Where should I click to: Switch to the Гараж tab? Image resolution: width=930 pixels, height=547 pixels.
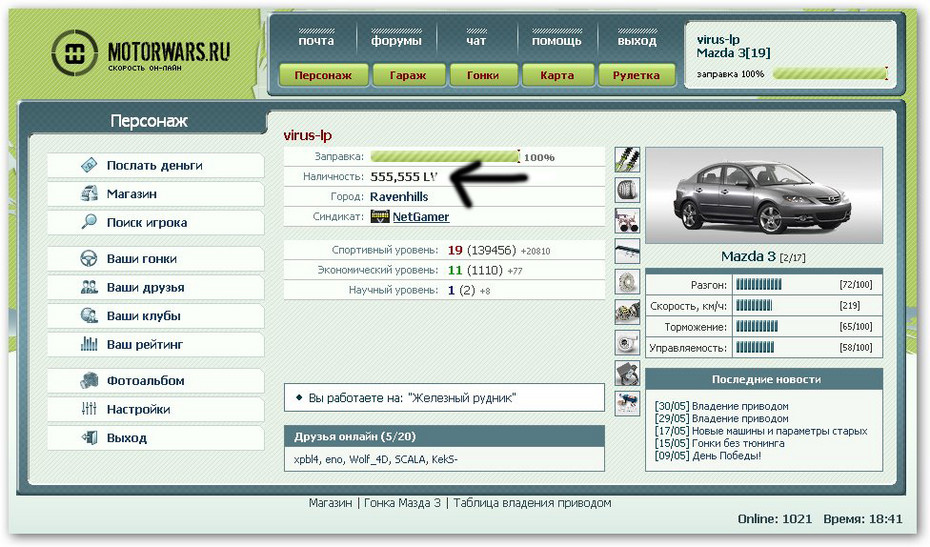pyautogui.click(x=408, y=75)
